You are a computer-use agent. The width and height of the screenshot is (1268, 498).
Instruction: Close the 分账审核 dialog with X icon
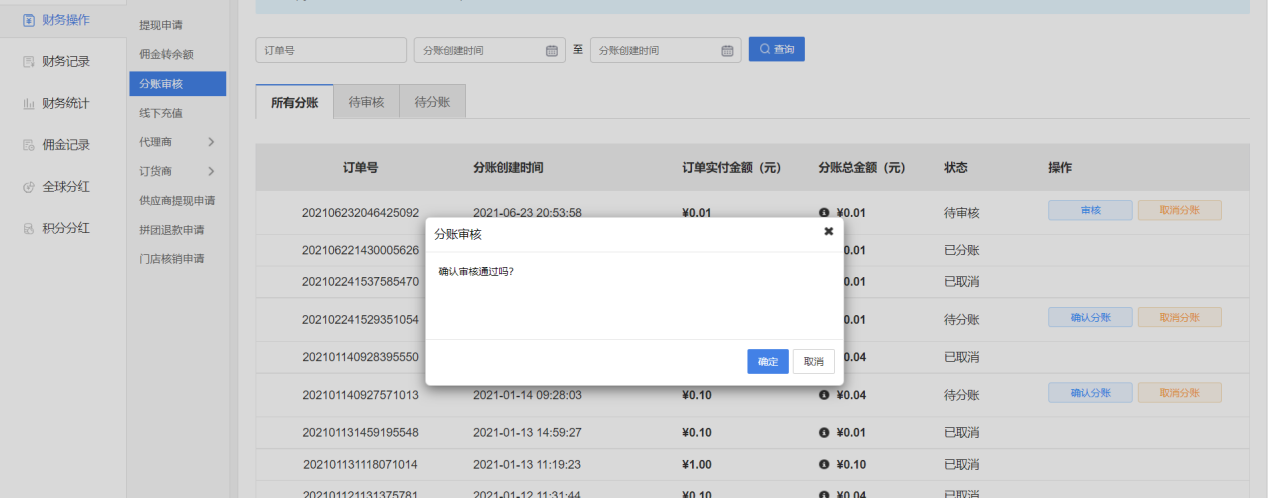pyautogui.click(x=828, y=231)
